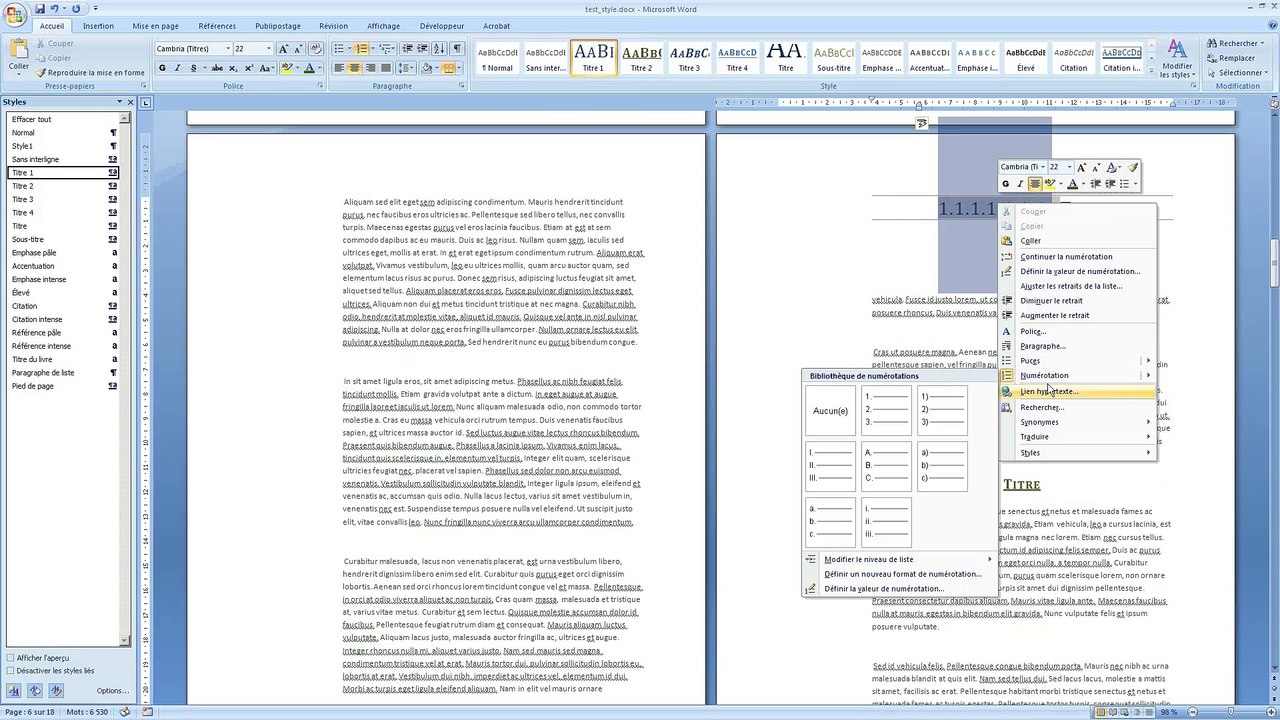This screenshot has width=1280, height=720.
Task: Justify the paragraph in the ribbon
Action: click(384, 68)
